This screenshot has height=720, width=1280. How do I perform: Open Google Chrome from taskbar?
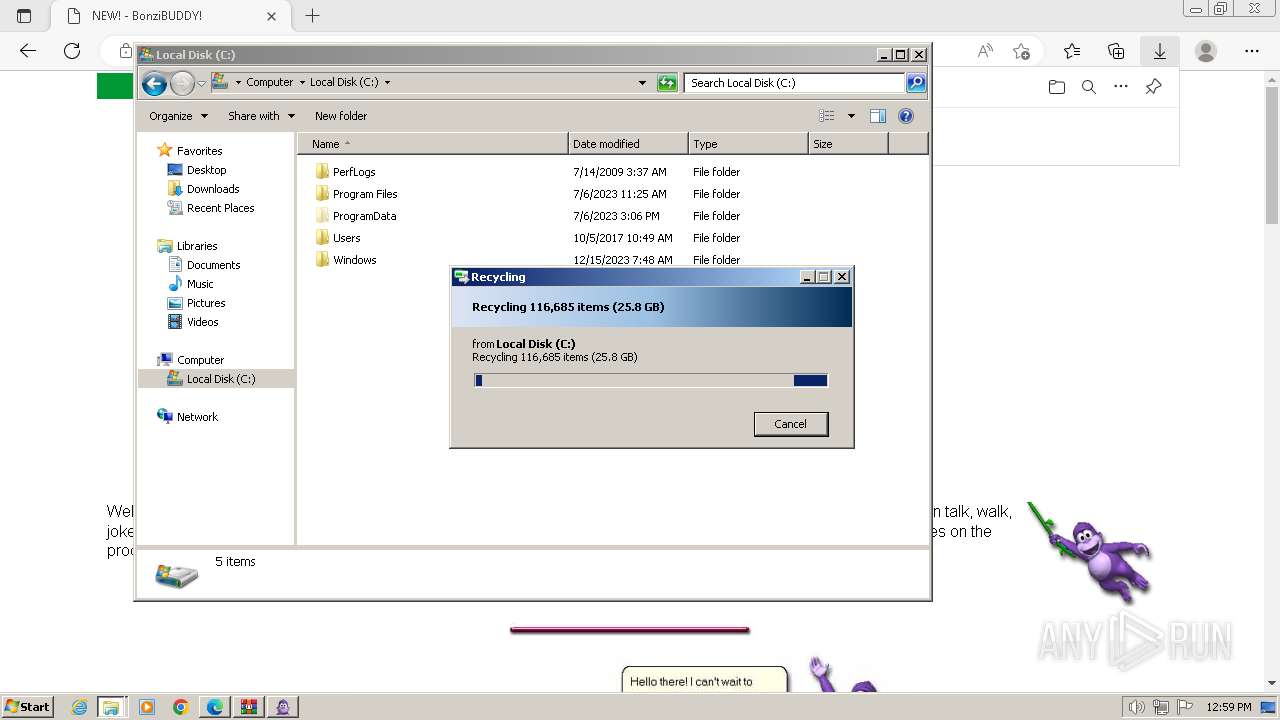click(181, 707)
